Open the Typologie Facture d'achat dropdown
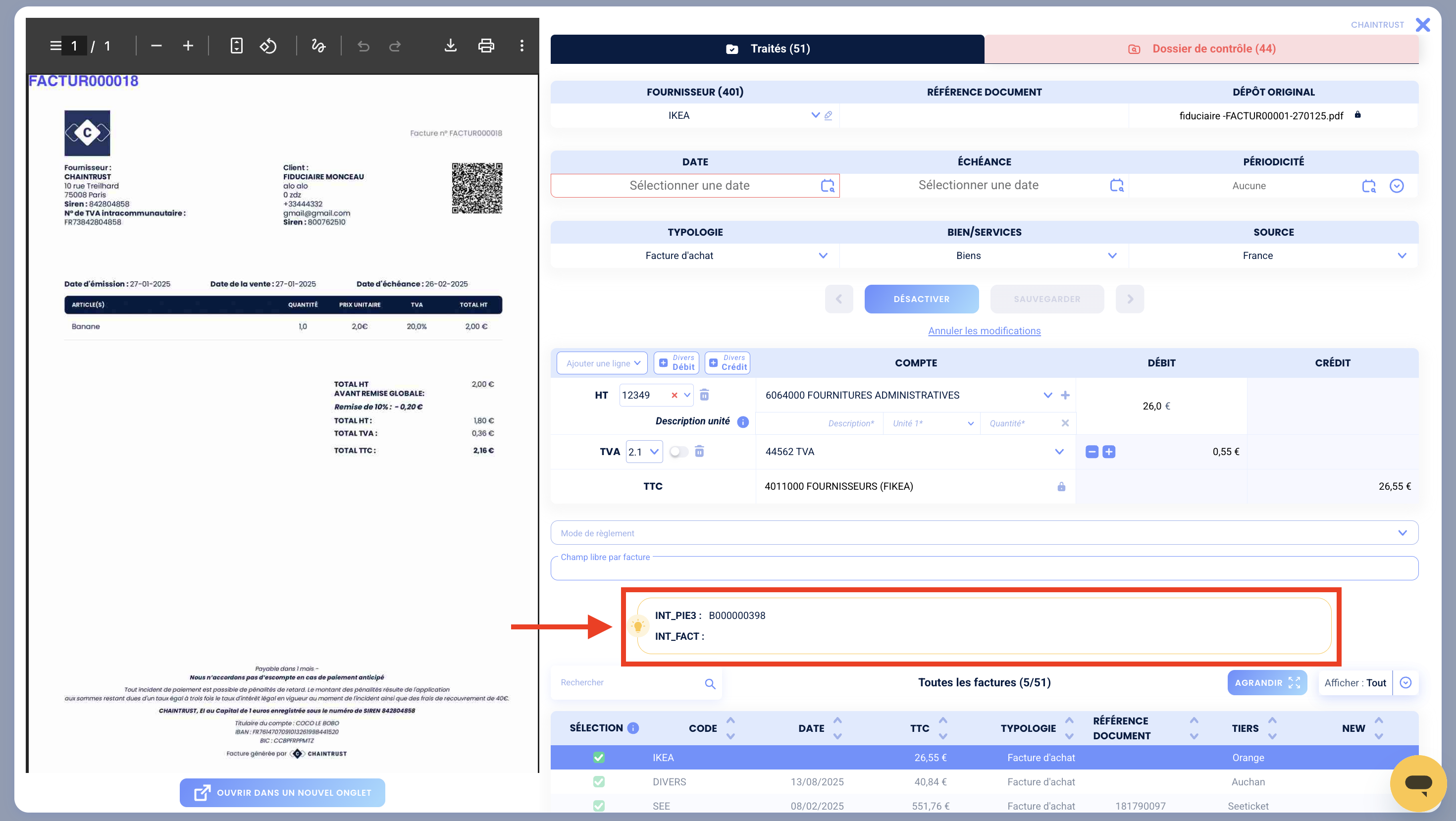 [x=823, y=256]
